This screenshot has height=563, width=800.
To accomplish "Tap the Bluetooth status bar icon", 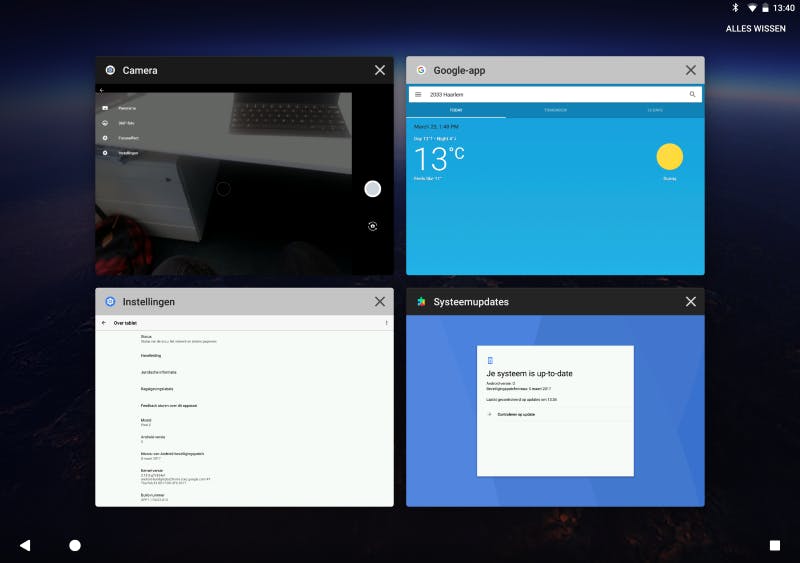I will coord(735,8).
